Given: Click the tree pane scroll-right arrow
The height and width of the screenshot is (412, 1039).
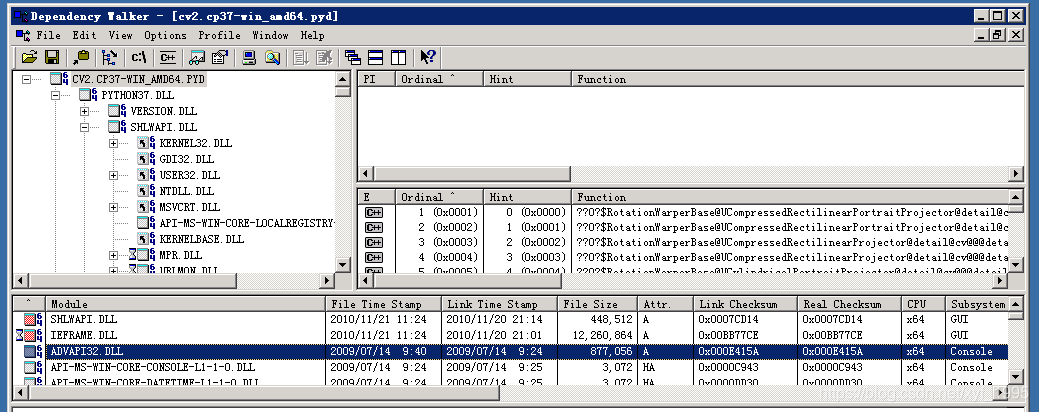Looking at the screenshot, I should click(x=326, y=281).
